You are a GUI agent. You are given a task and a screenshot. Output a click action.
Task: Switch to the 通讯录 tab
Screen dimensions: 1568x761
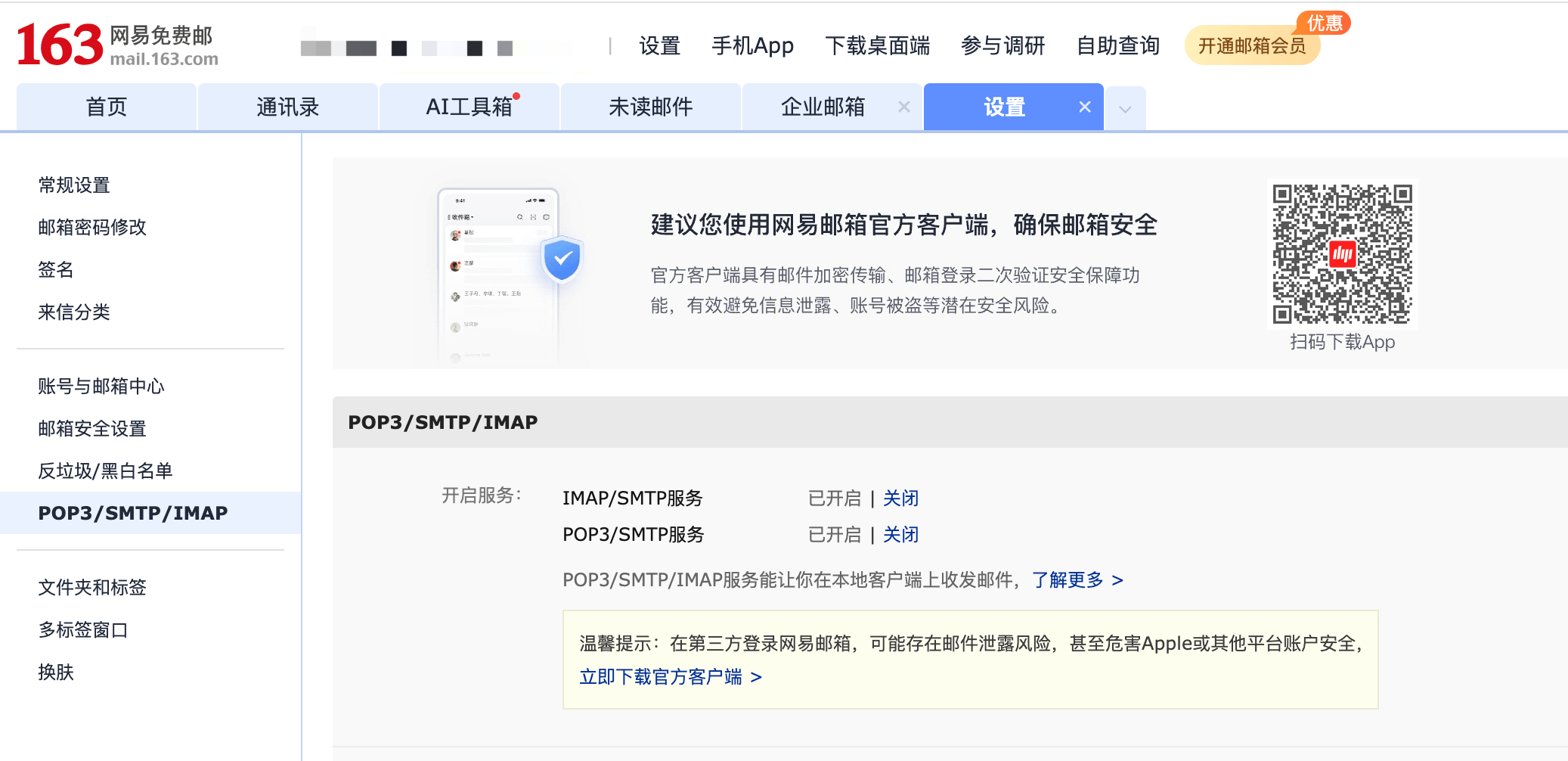288,107
